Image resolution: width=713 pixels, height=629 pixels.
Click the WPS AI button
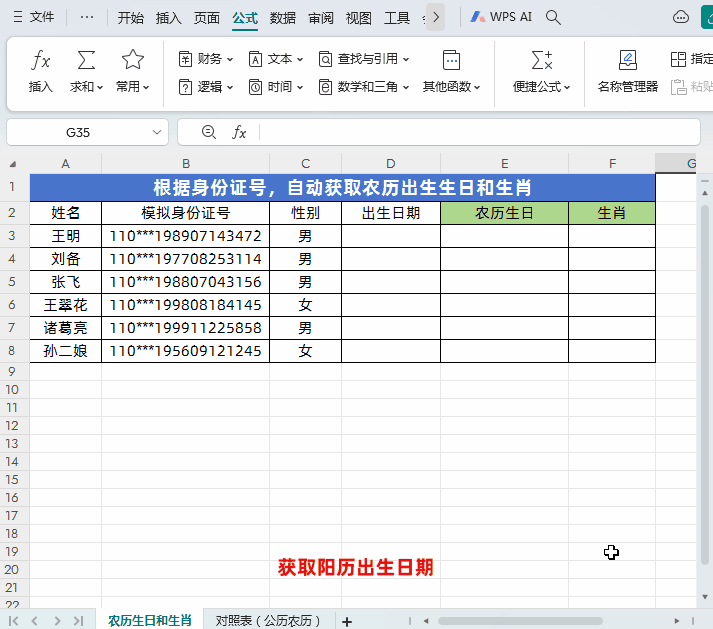502,17
